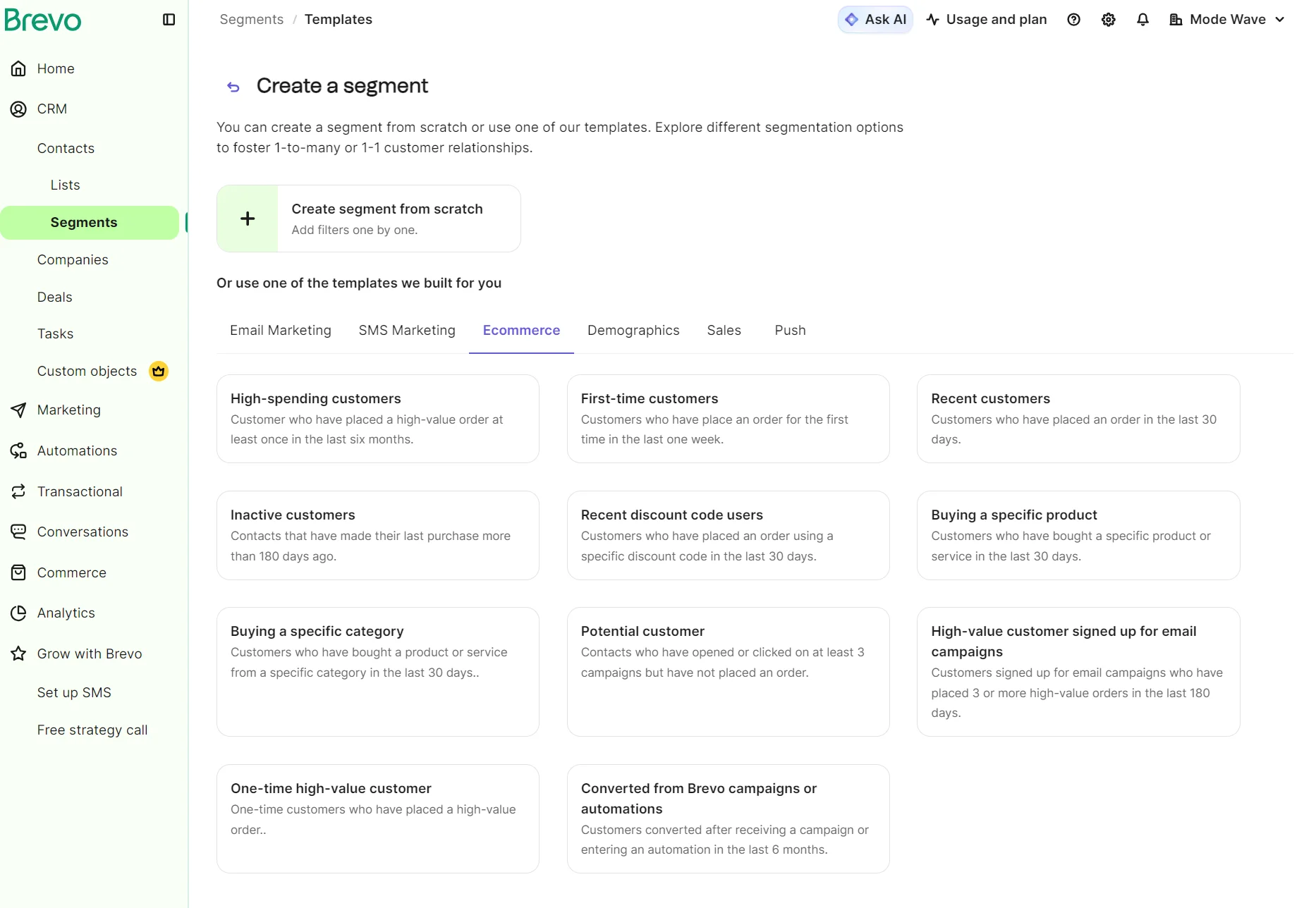
Task: Select the Demographics tab
Action: coord(633,330)
